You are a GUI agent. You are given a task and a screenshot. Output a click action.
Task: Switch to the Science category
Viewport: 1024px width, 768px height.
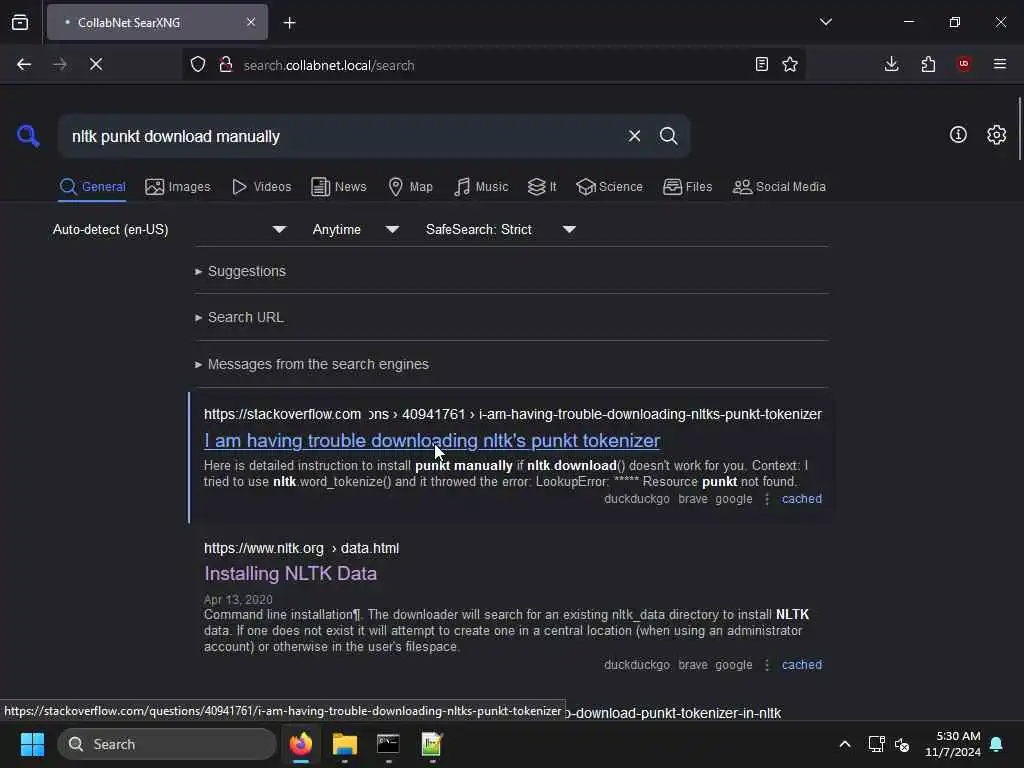point(609,187)
